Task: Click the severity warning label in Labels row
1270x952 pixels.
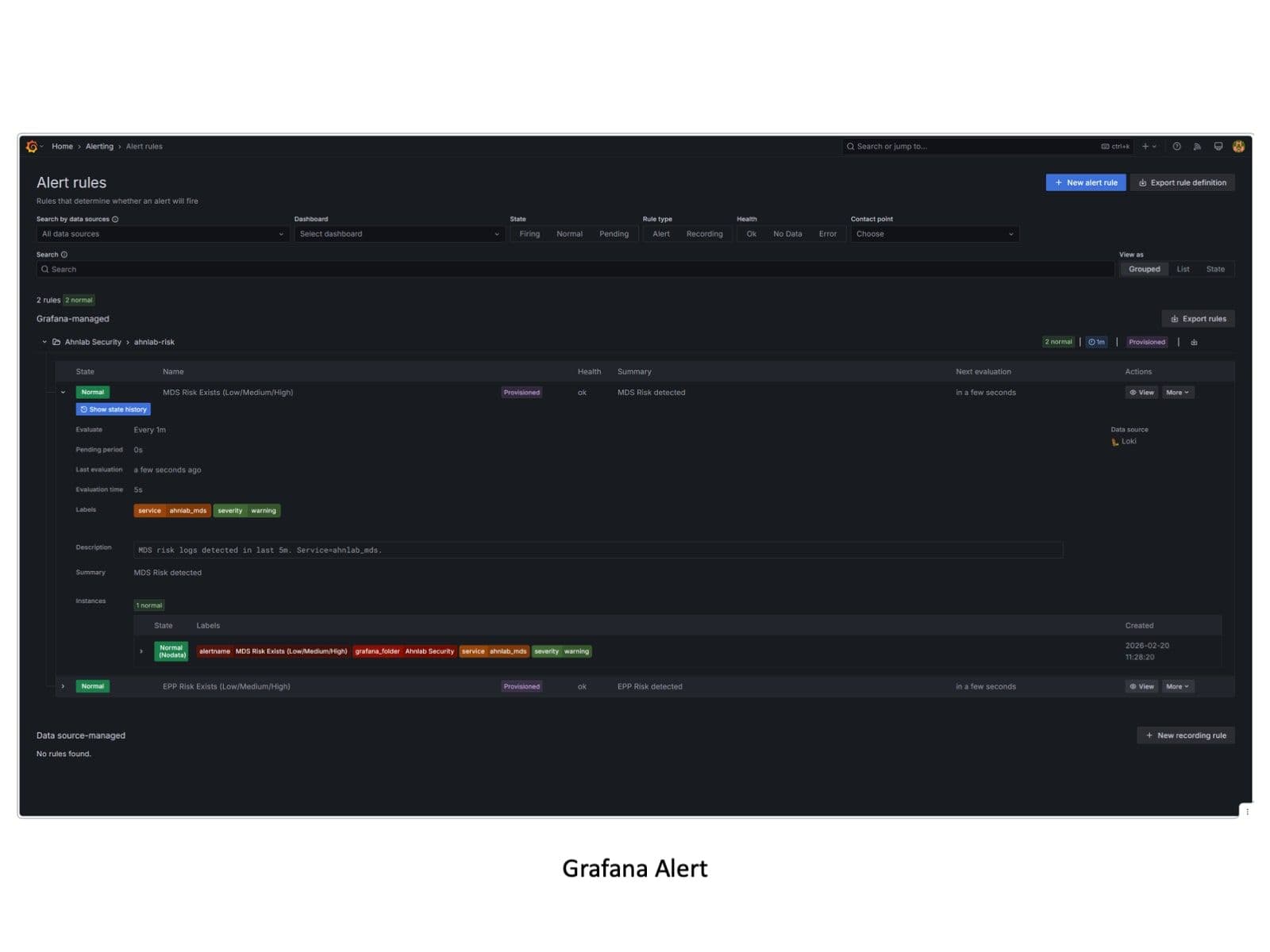Action: click(247, 511)
